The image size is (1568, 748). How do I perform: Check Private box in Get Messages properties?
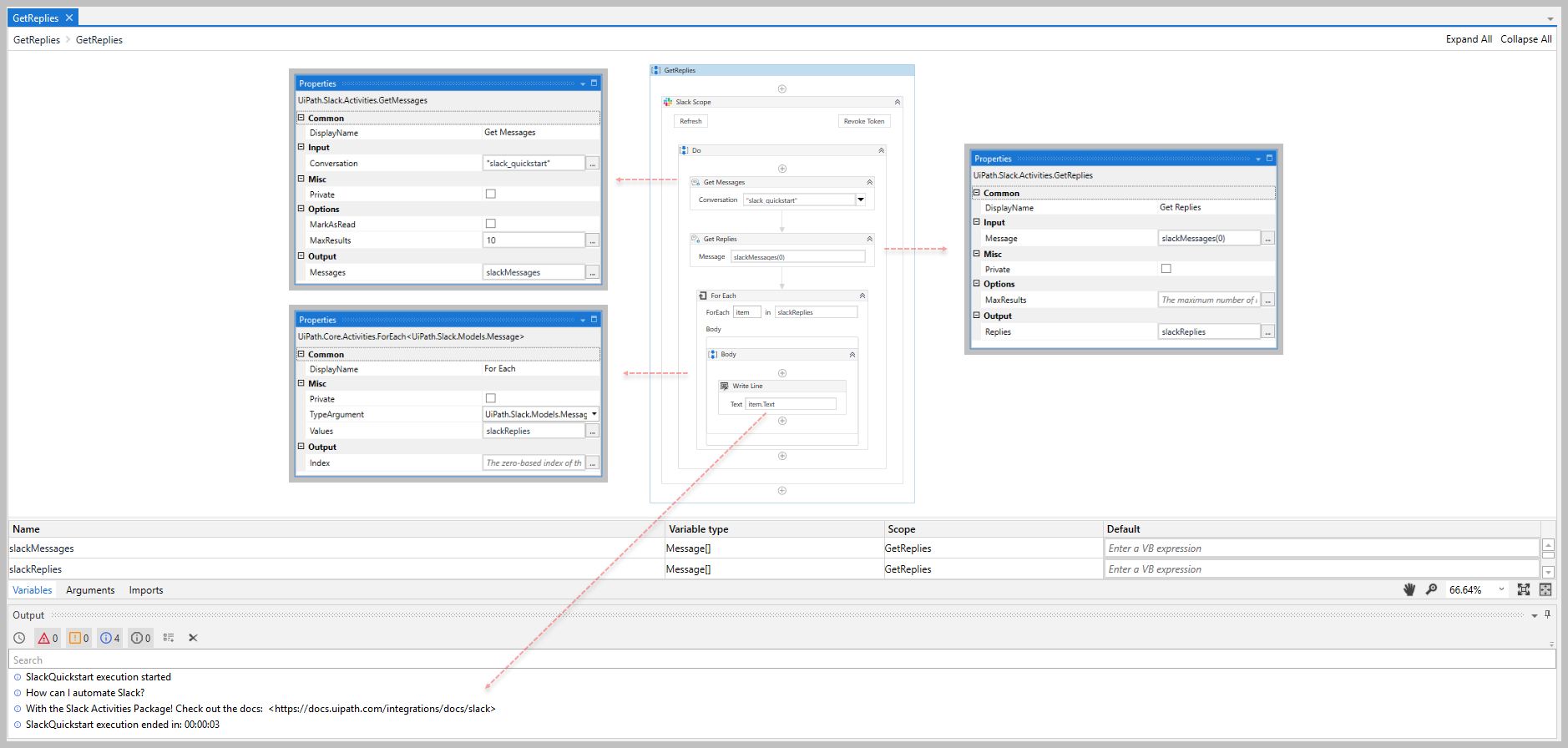(x=491, y=194)
